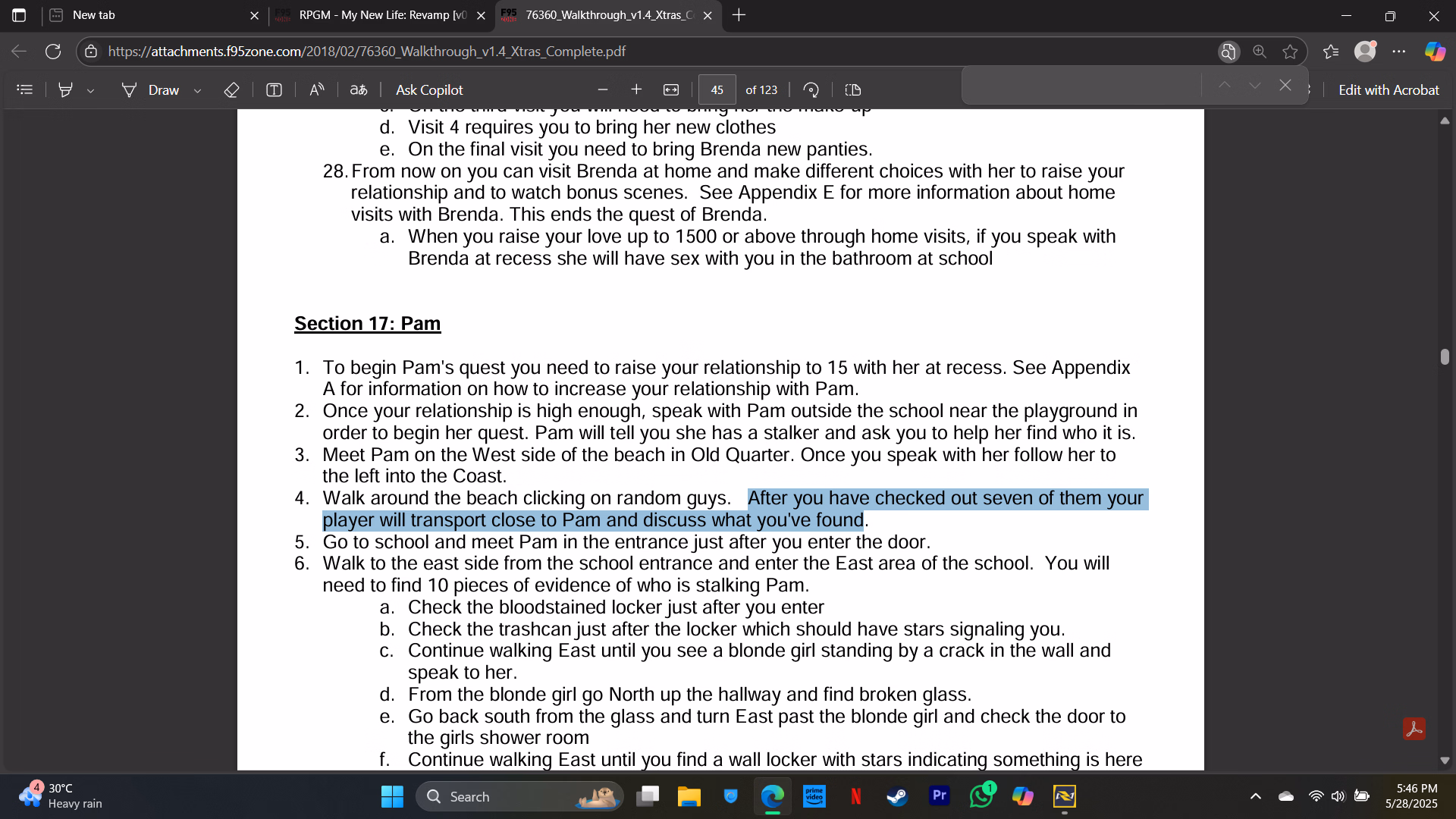Open the weather widget showing Heavy rain
Image resolution: width=1456 pixels, height=819 pixels.
61,796
